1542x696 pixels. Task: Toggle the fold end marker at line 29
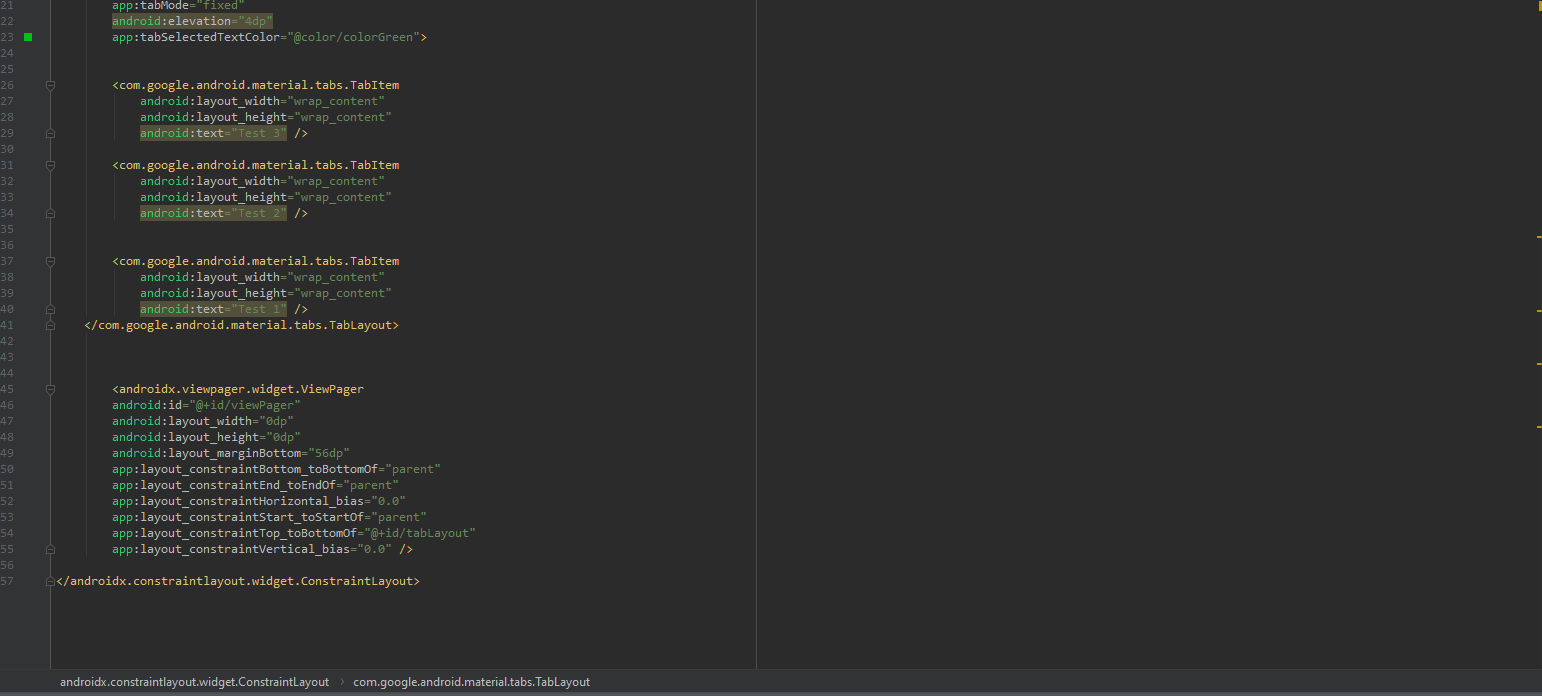50,133
